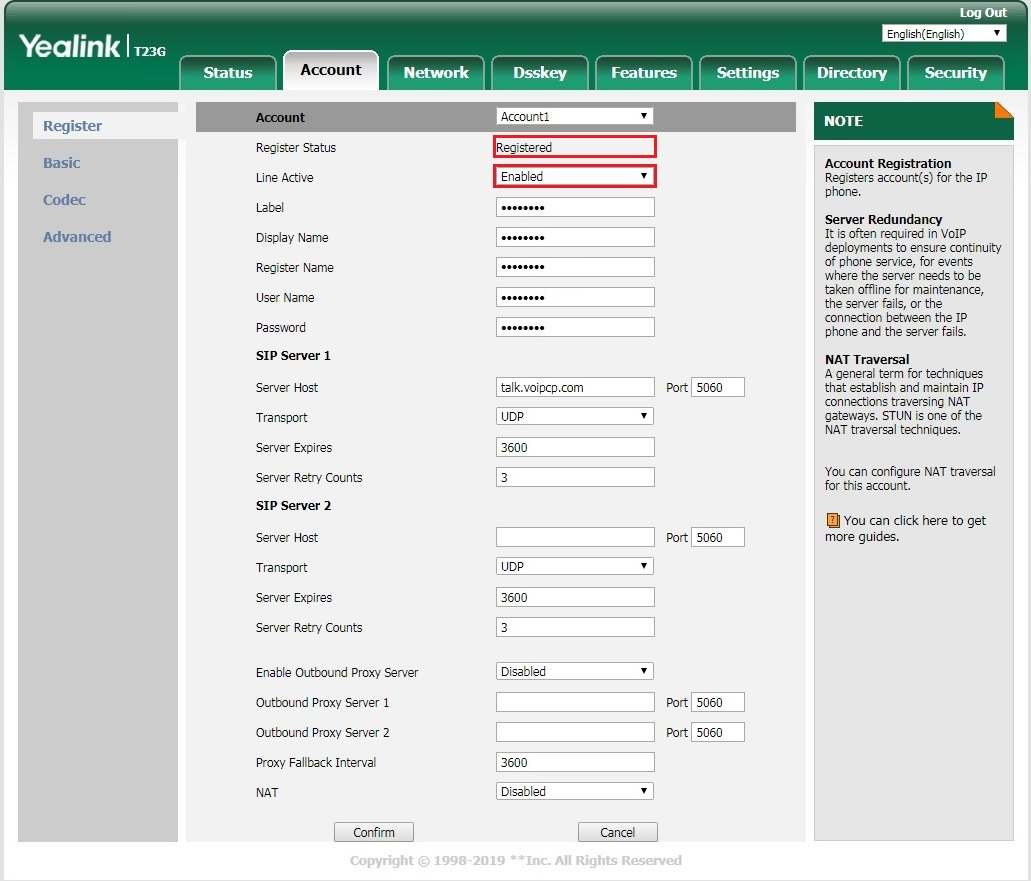The image size is (1031, 881).
Task: Open the Account selection dropdown
Action: coord(574,116)
